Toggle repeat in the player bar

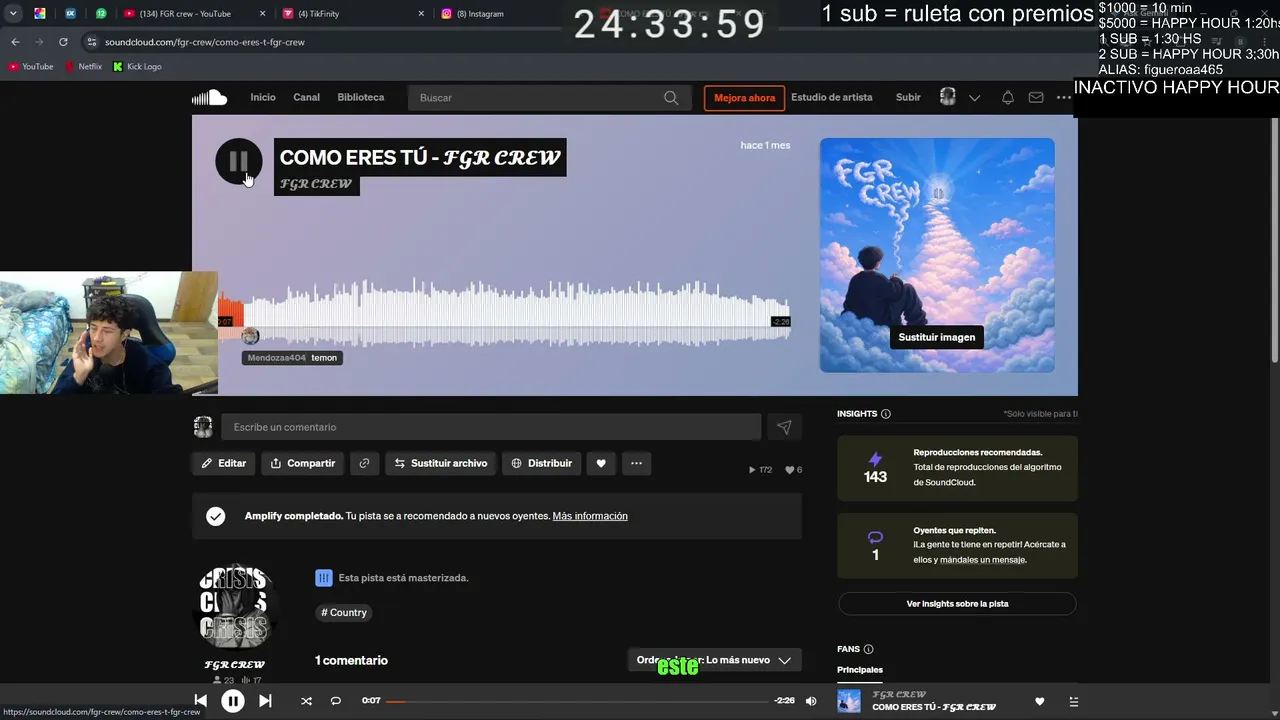click(336, 701)
